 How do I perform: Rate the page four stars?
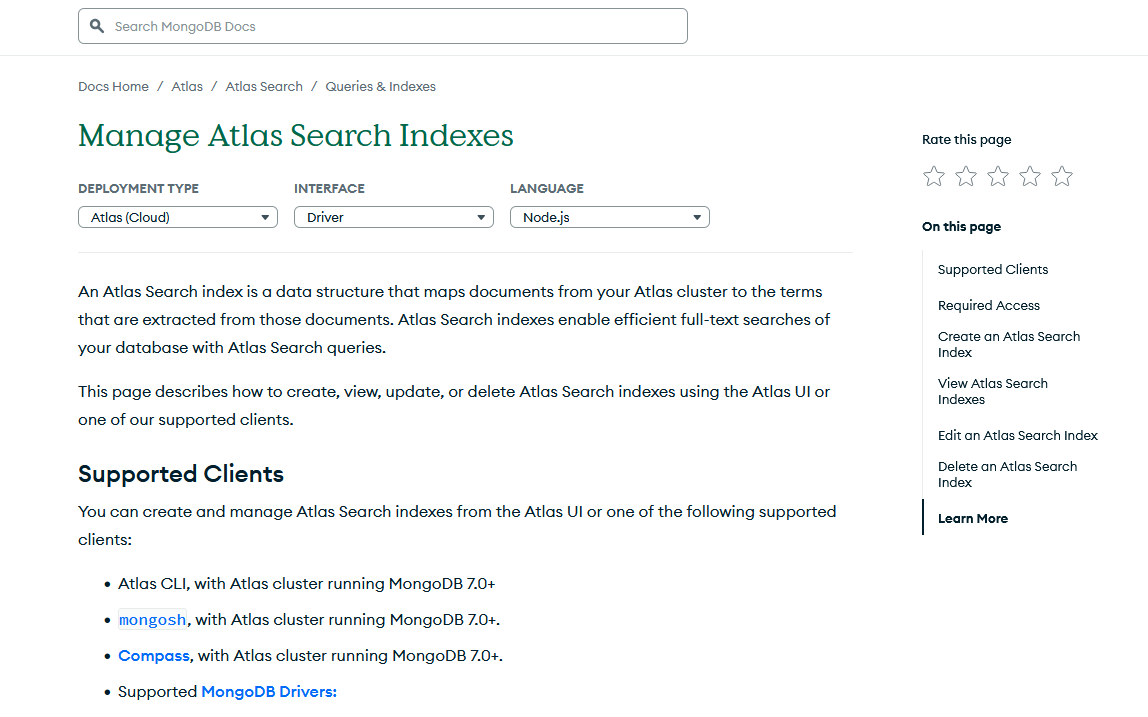point(1029,175)
